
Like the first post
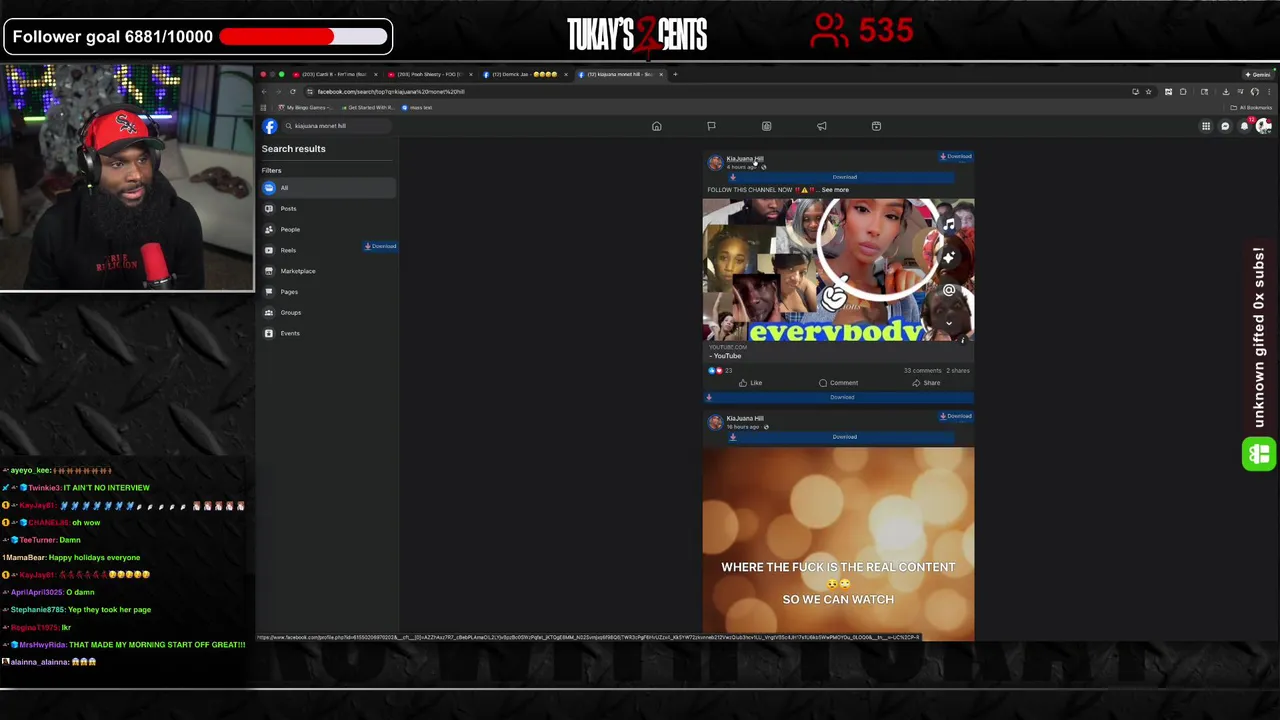pos(750,383)
